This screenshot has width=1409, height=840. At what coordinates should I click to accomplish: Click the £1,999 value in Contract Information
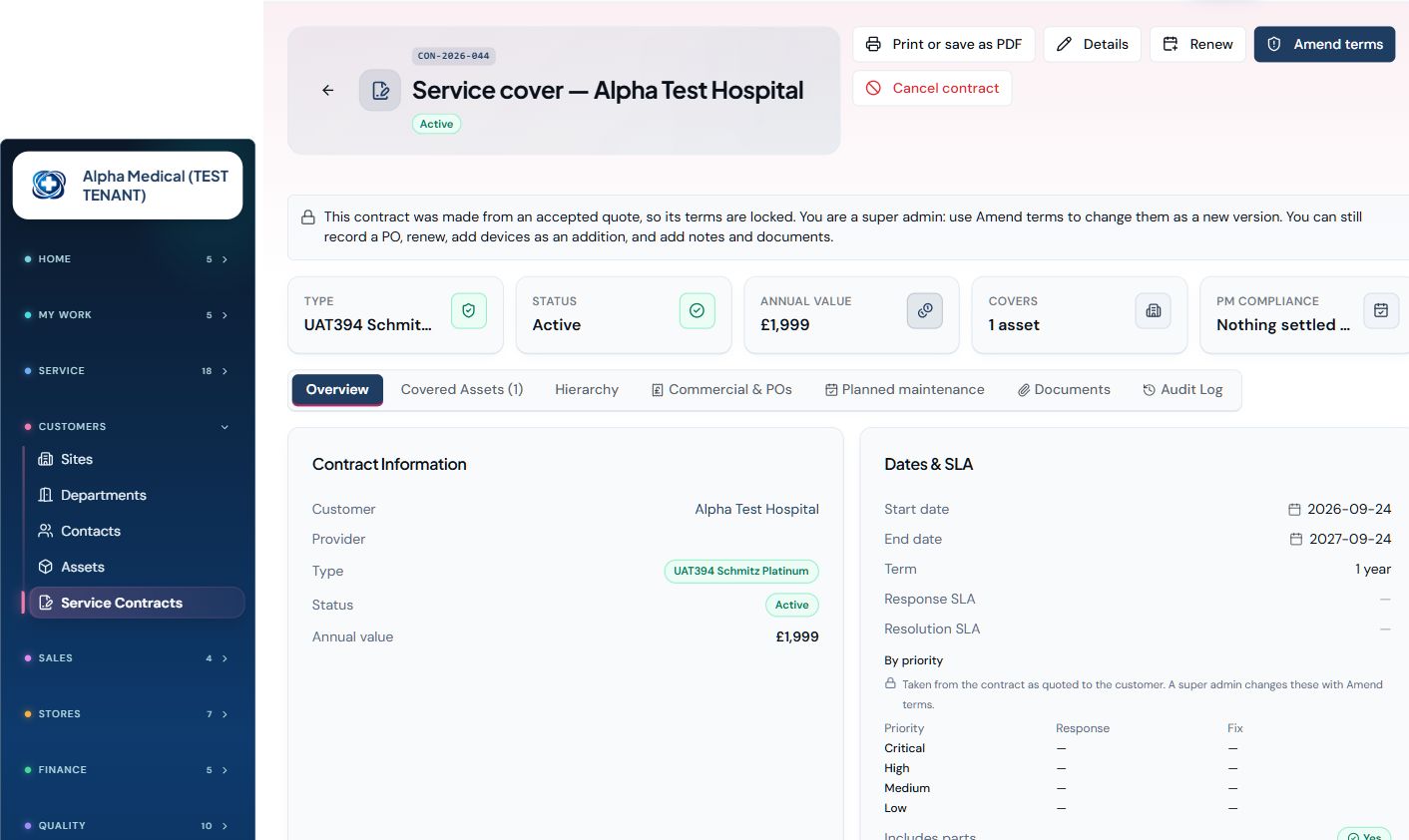(x=797, y=636)
